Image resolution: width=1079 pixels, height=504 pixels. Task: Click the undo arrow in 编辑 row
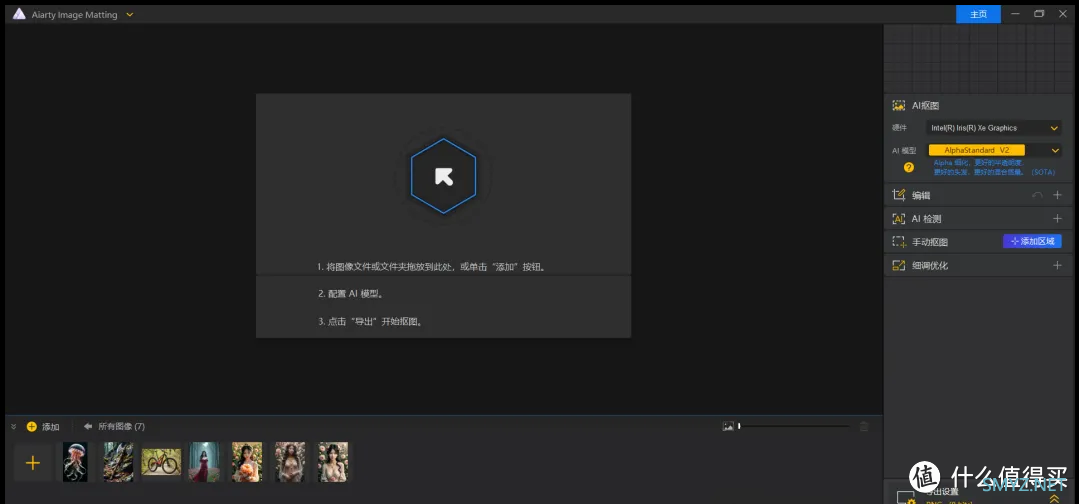pos(1037,196)
